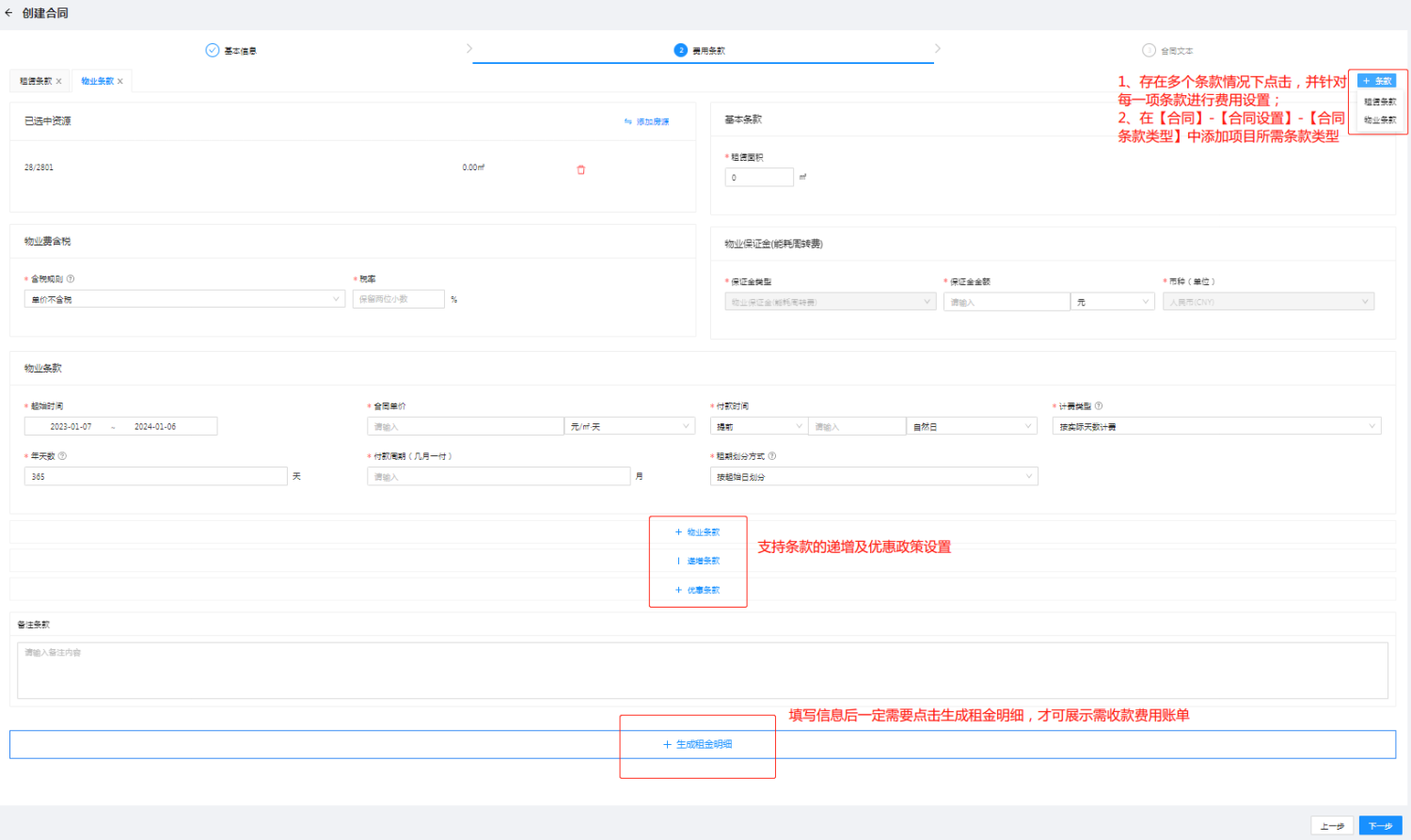Open the 元/㎡·天 unit dropdown
Screen dimensions: 1411x840
click(x=629, y=427)
